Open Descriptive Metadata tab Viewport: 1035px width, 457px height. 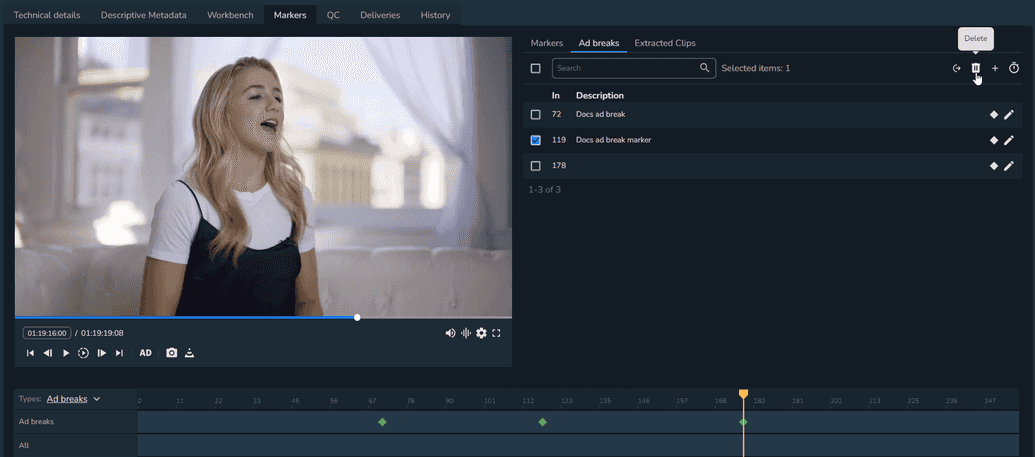point(143,15)
